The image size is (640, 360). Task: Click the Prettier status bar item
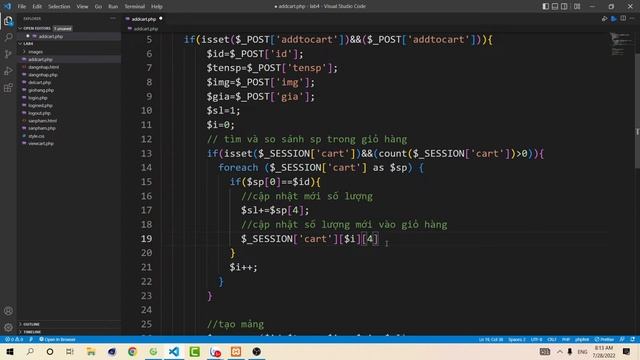tap(604, 339)
